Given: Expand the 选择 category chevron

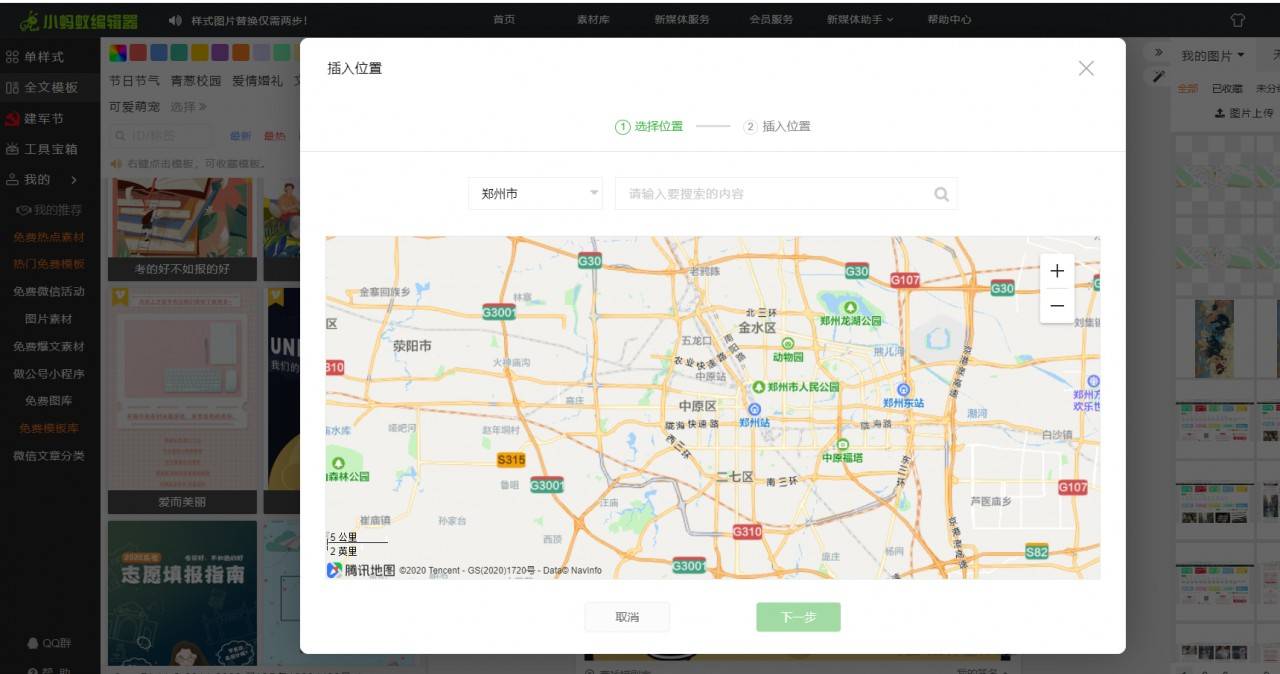Looking at the screenshot, I should click(188, 107).
